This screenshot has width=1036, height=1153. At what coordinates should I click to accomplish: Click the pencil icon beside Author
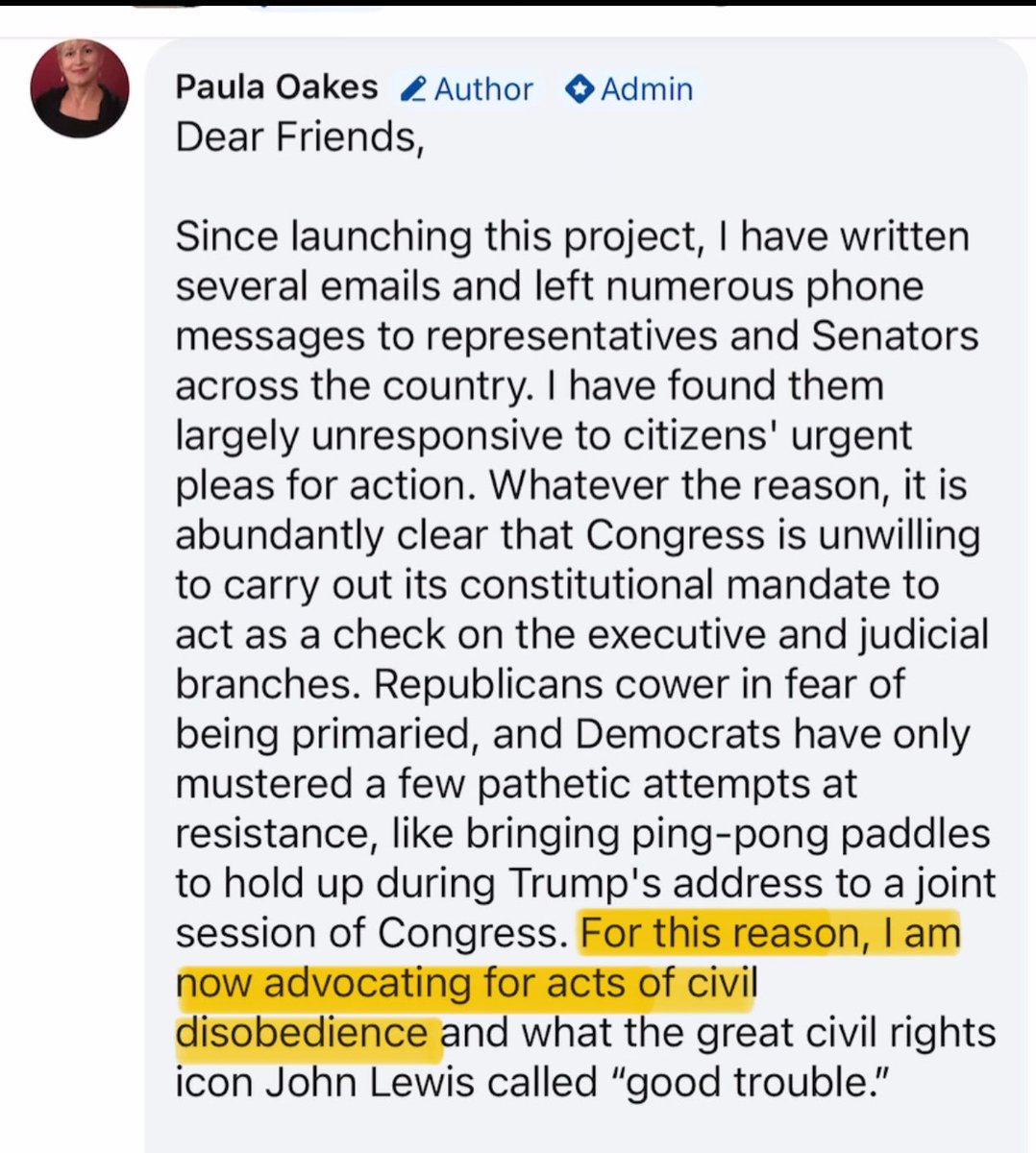pyautogui.click(x=414, y=90)
